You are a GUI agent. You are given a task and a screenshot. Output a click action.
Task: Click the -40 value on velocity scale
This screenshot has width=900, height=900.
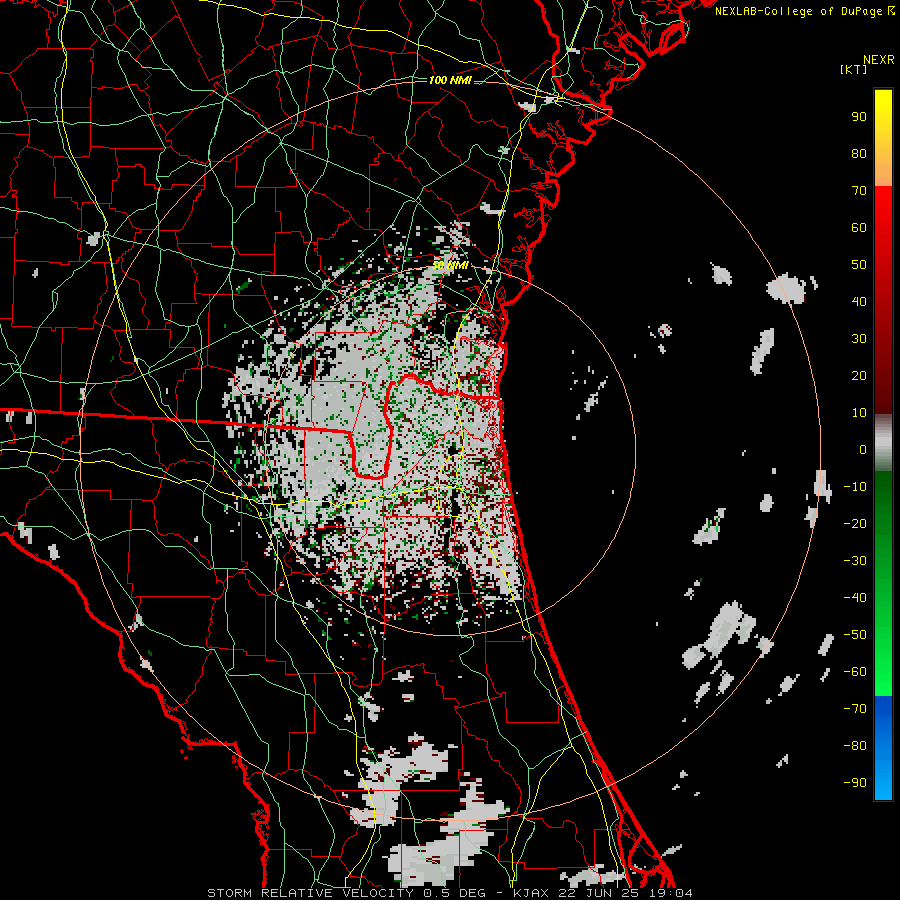pos(855,598)
